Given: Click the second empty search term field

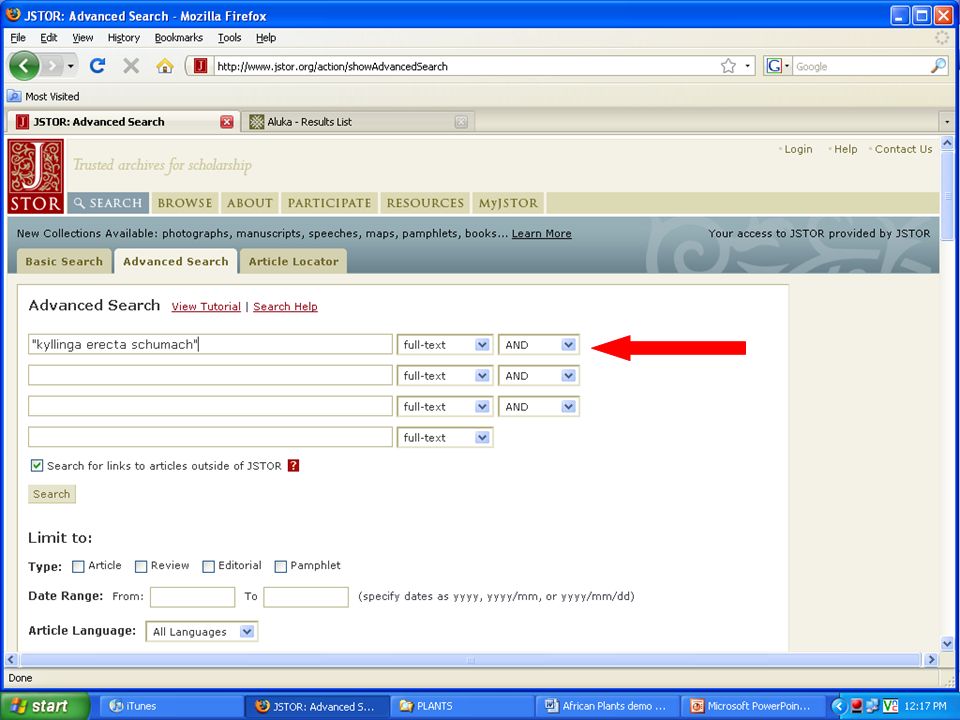Looking at the screenshot, I should (x=210, y=375).
